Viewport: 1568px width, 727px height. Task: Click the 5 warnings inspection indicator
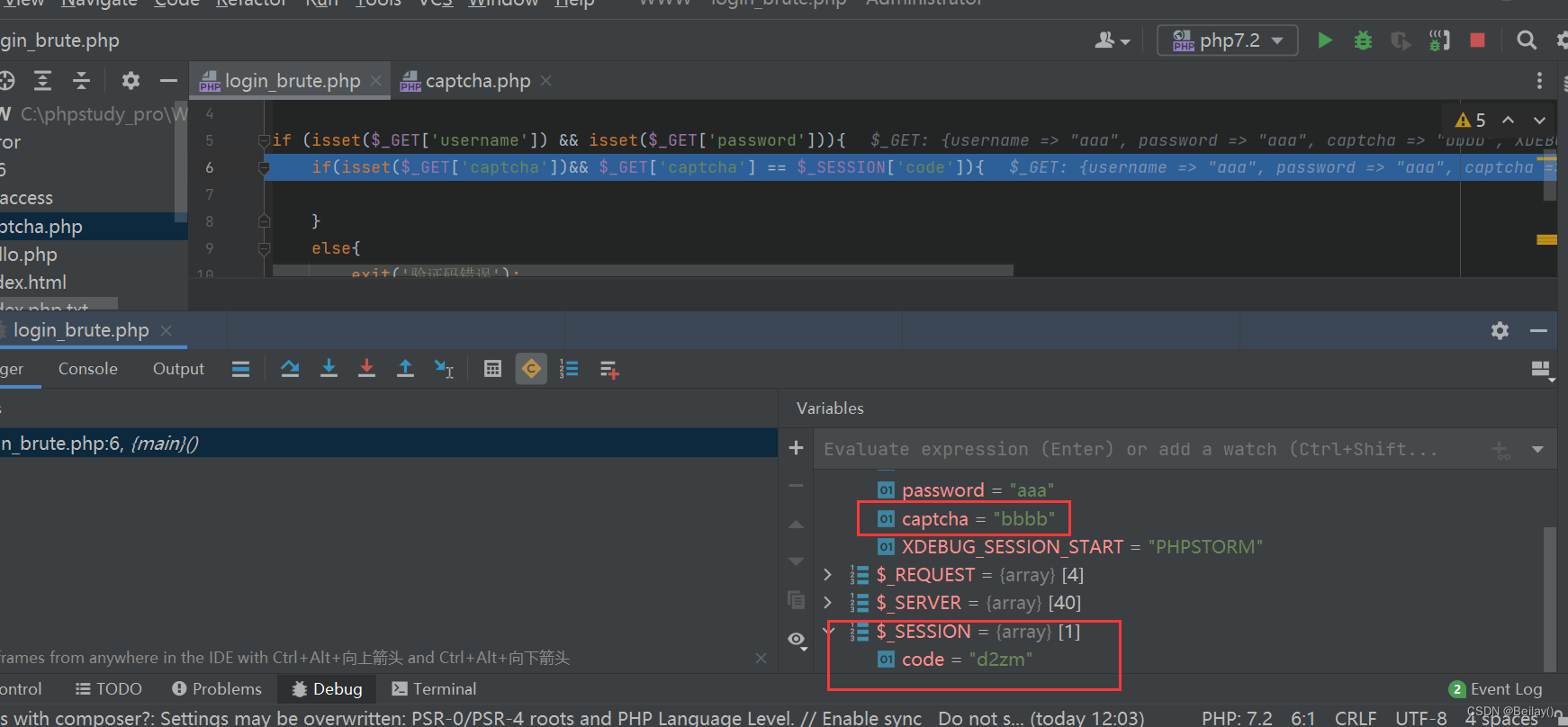1471,121
